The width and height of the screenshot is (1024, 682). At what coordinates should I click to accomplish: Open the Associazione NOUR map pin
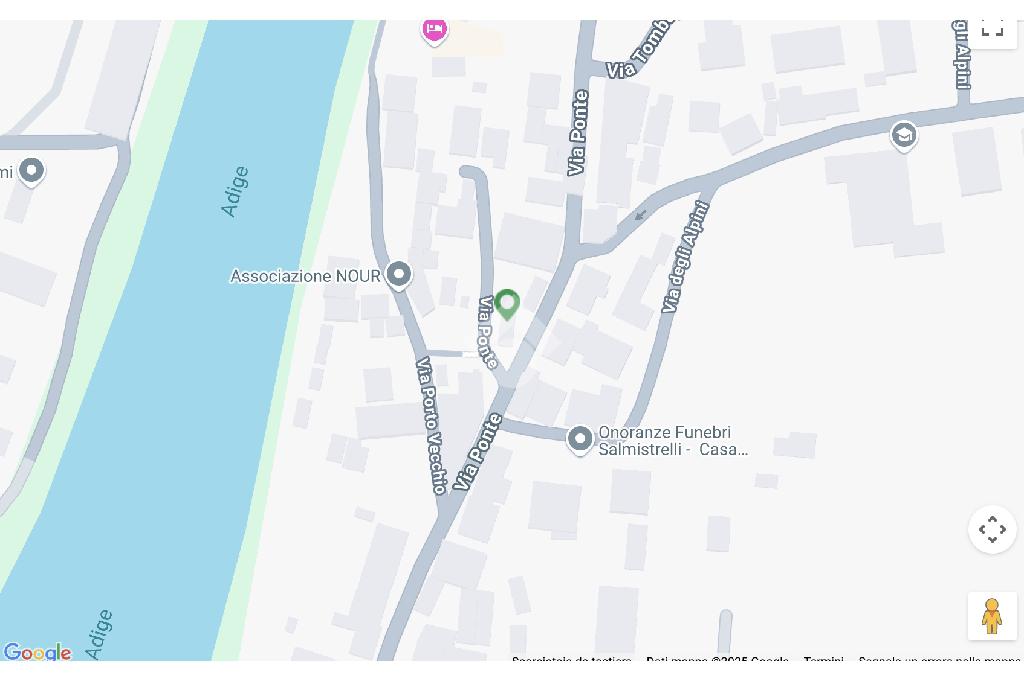pyautogui.click(x=398, y=276)
